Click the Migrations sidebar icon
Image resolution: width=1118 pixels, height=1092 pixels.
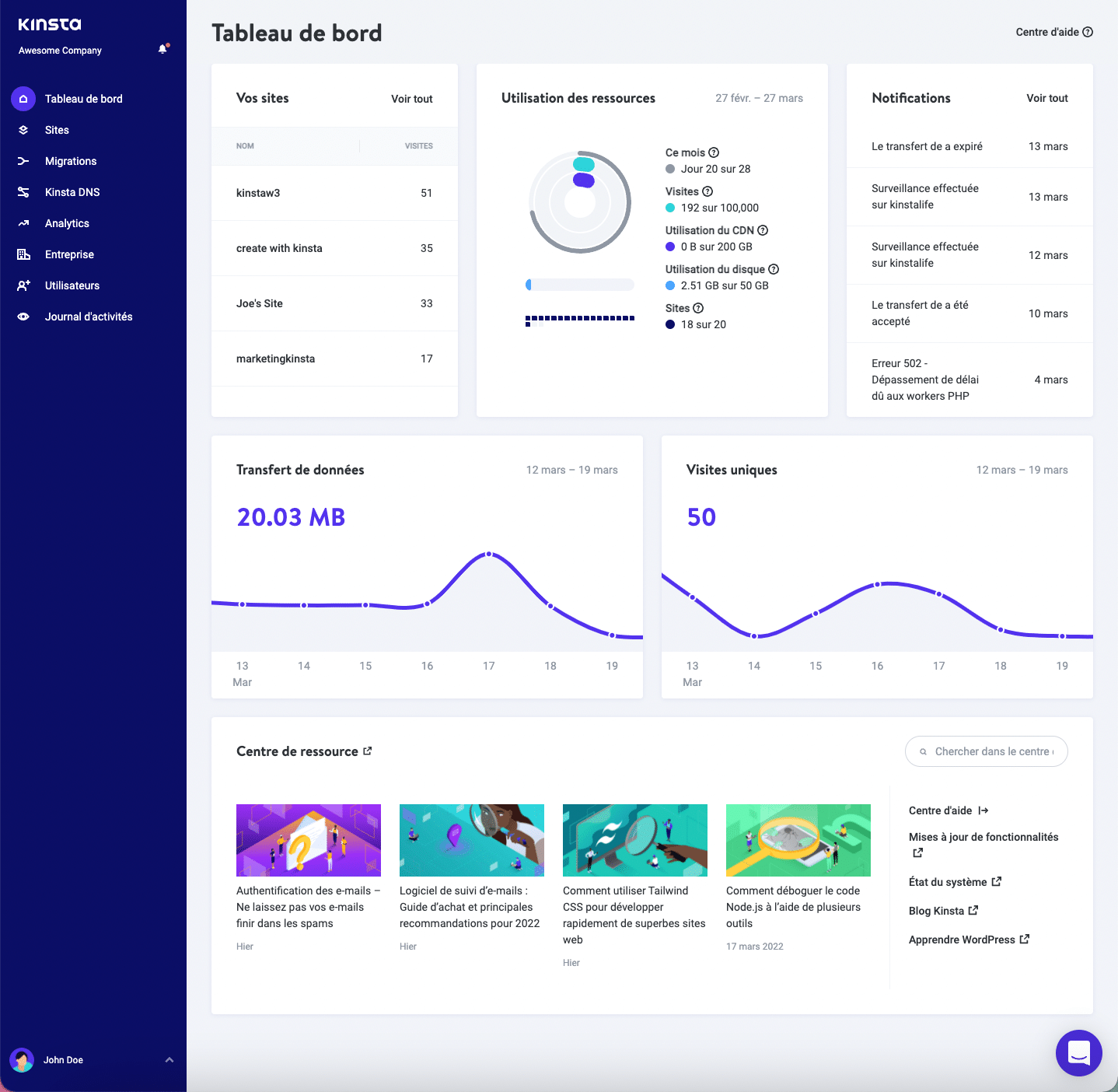click(x=23, y=161)
